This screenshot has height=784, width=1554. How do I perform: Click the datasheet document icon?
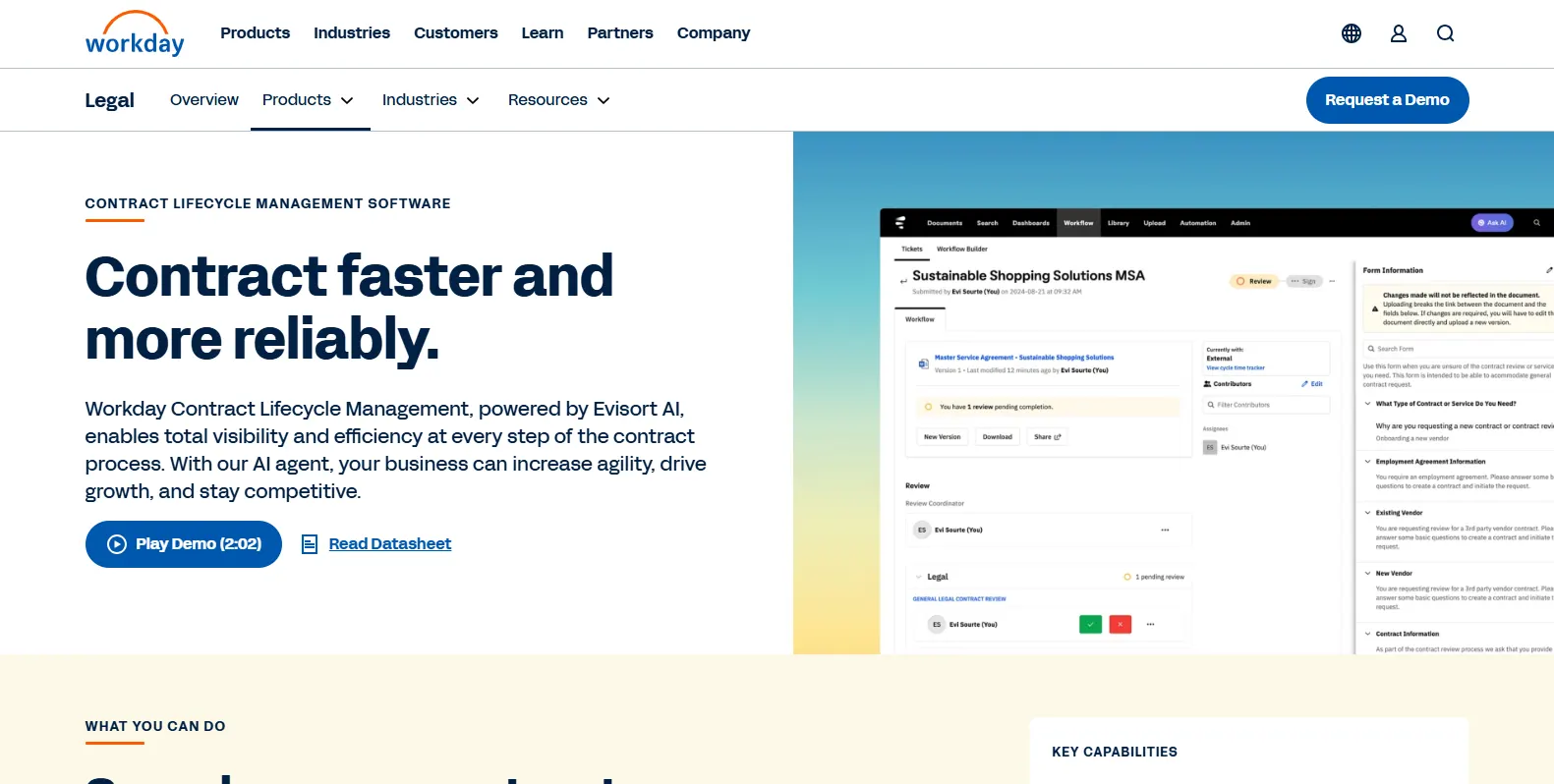[310, 544]
